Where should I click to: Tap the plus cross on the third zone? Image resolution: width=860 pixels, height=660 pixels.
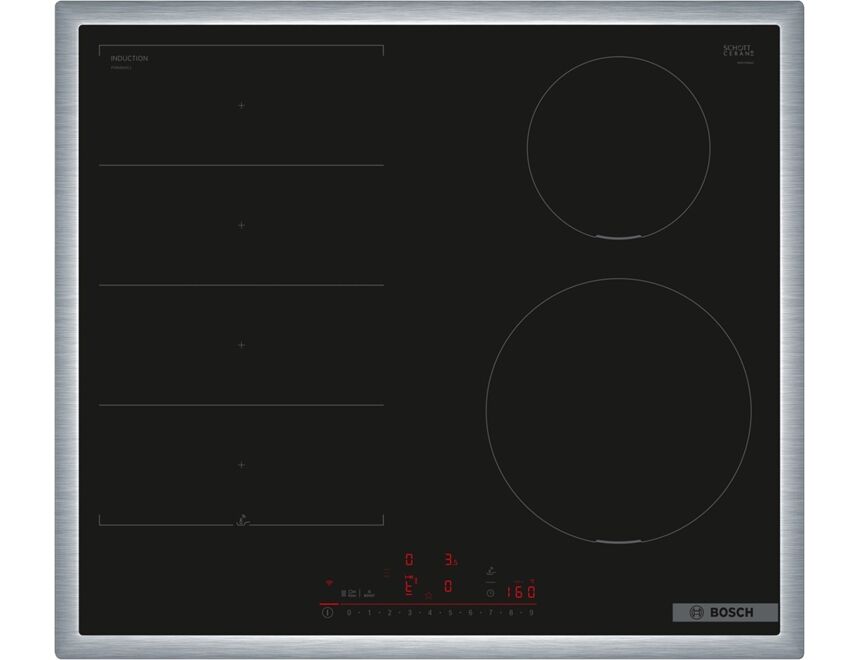(x=240, y=346)
